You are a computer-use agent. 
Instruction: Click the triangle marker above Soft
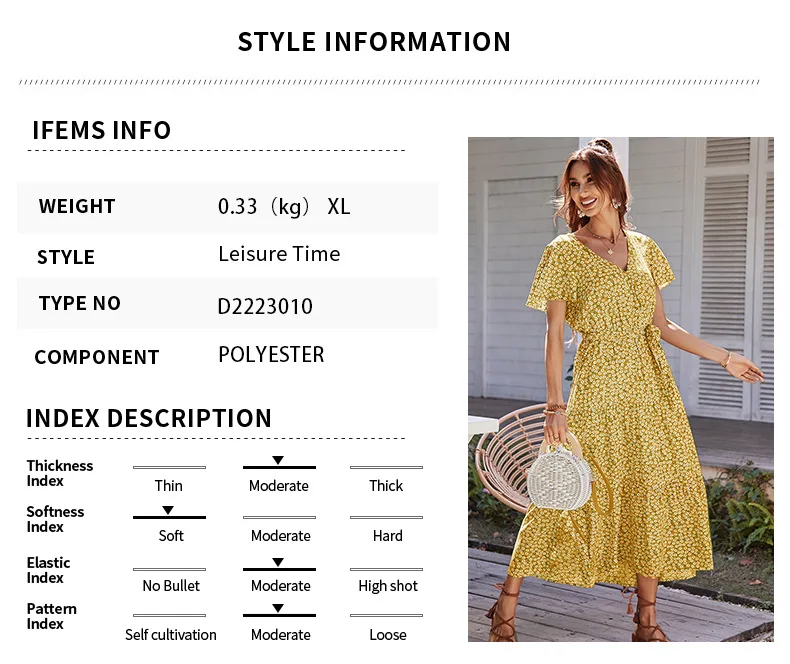point(168,510)
